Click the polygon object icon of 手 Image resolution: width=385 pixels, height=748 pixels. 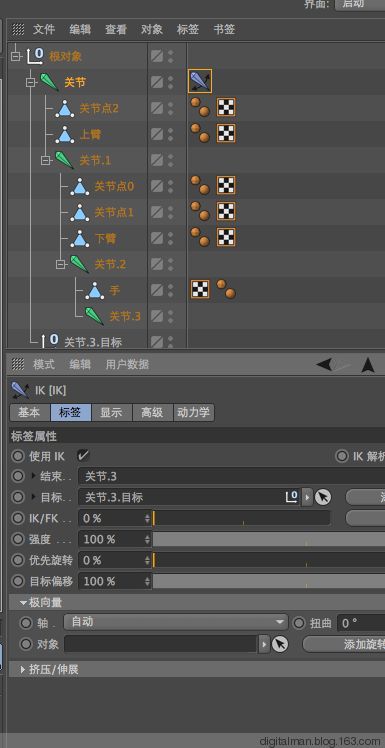point(94,290)
